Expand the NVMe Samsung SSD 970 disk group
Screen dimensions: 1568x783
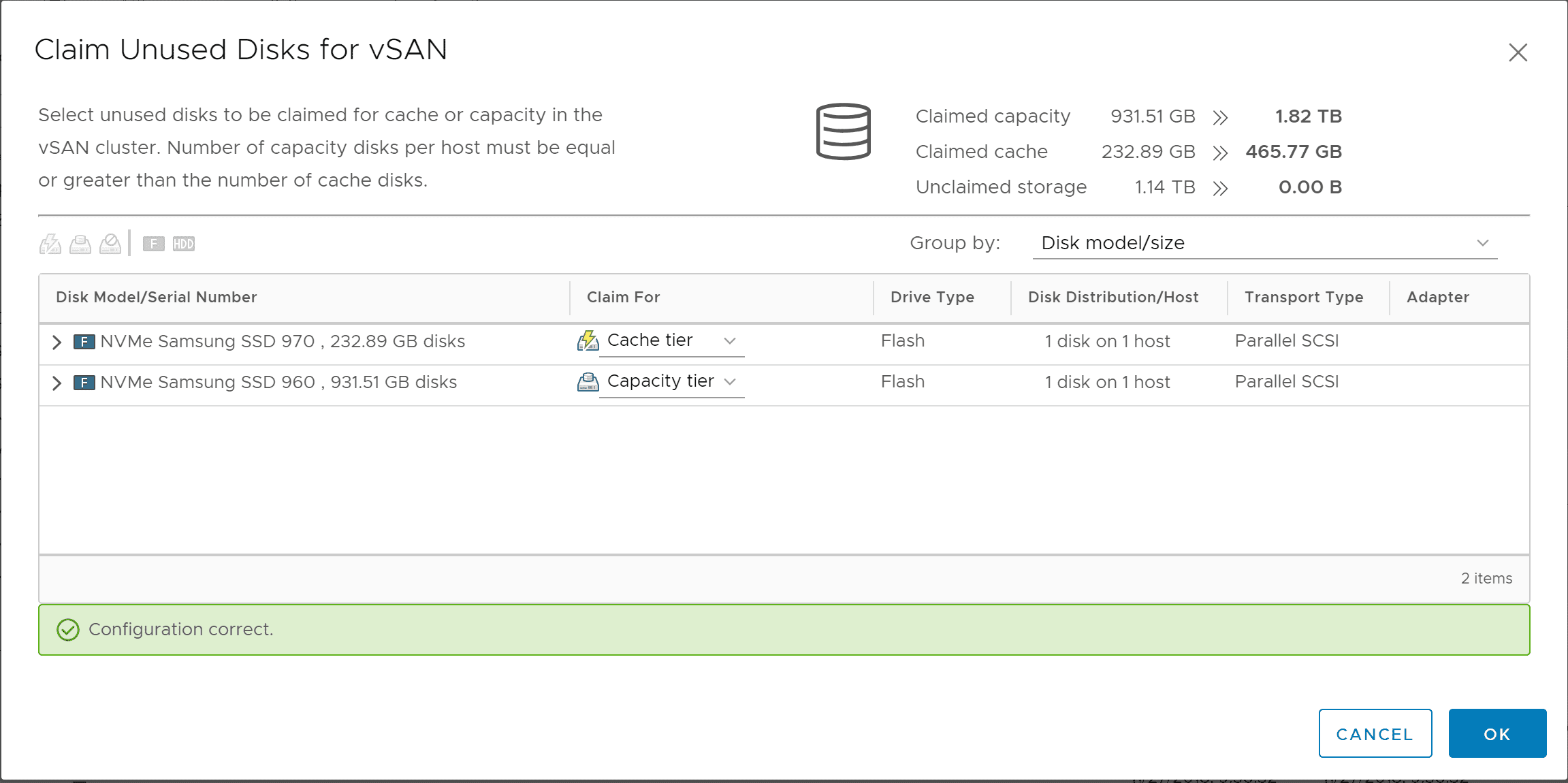click(x=57, y=342)
